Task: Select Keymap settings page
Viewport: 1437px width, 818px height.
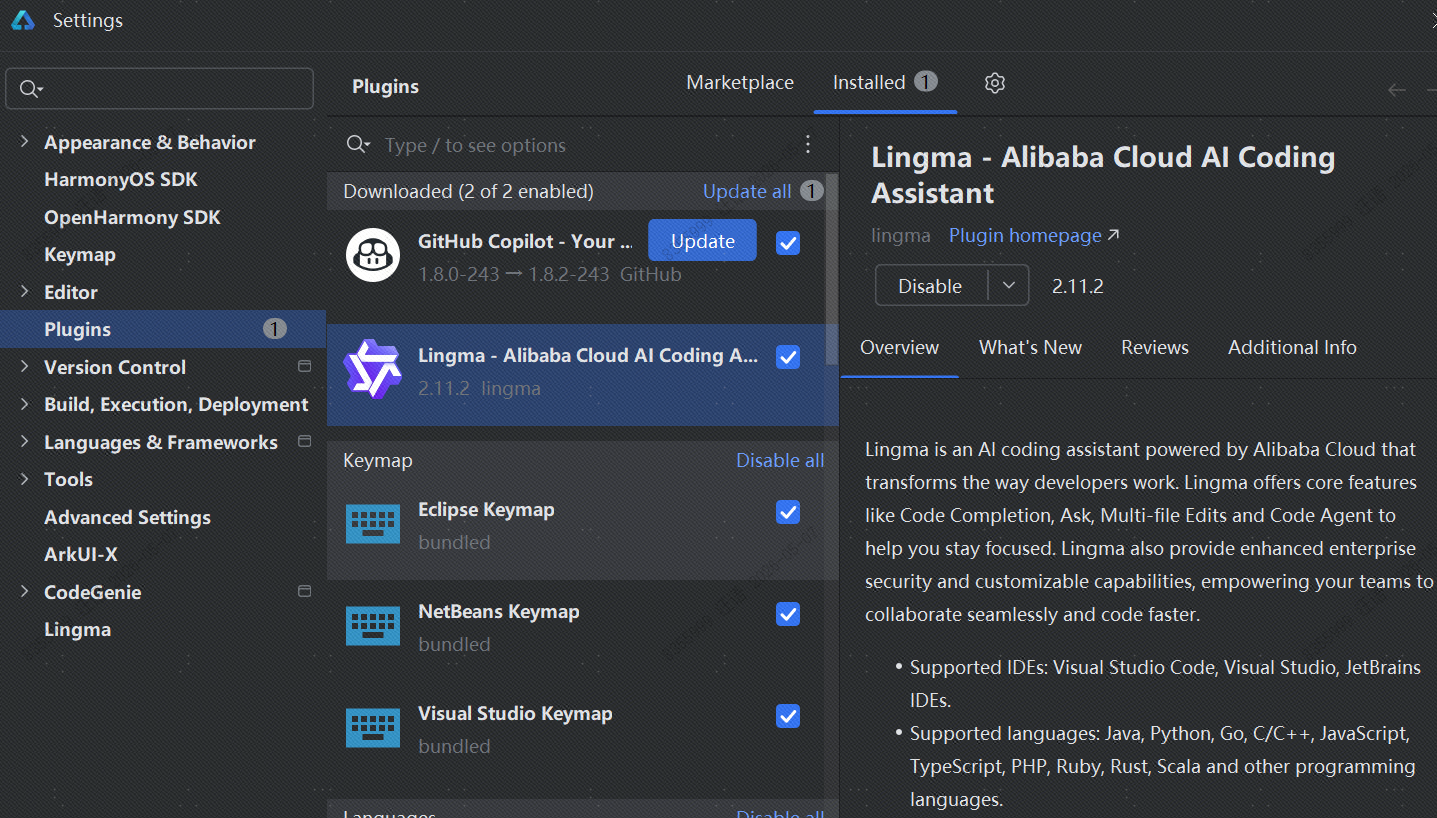Action: coord(80,254)
